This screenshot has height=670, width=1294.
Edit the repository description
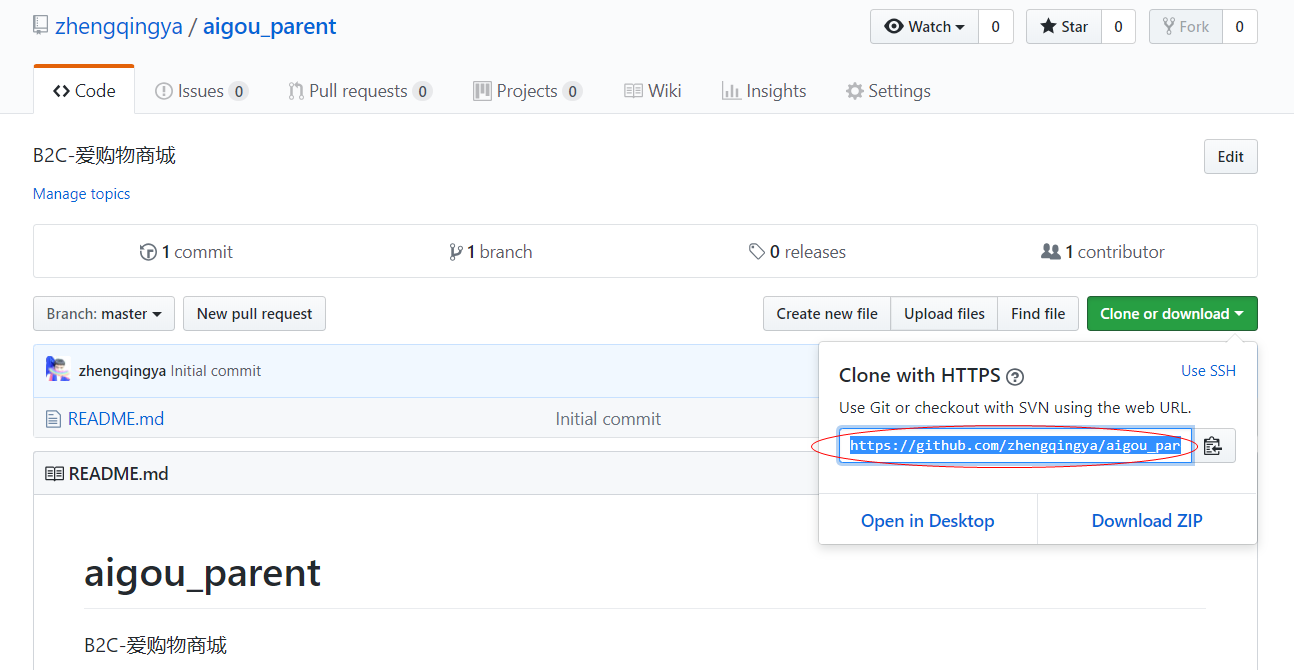(1231, 157)
